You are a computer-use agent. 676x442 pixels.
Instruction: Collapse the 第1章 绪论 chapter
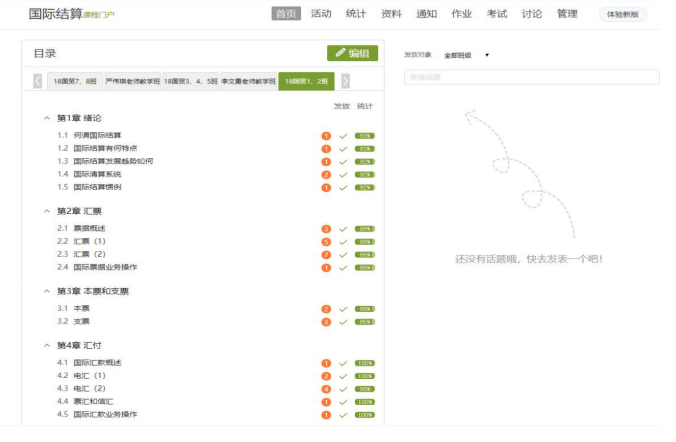(46, 118)
